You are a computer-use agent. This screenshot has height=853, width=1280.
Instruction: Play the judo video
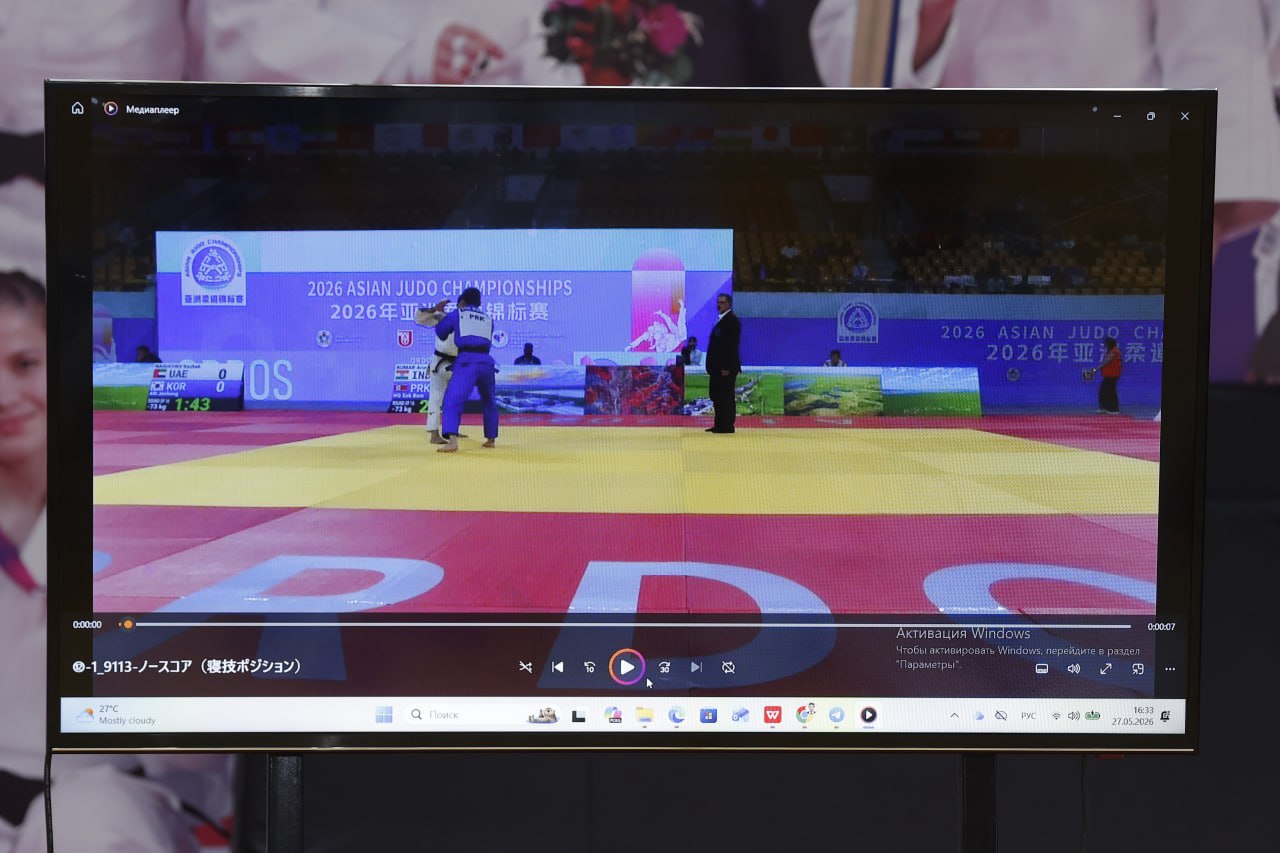coord(627,667)
